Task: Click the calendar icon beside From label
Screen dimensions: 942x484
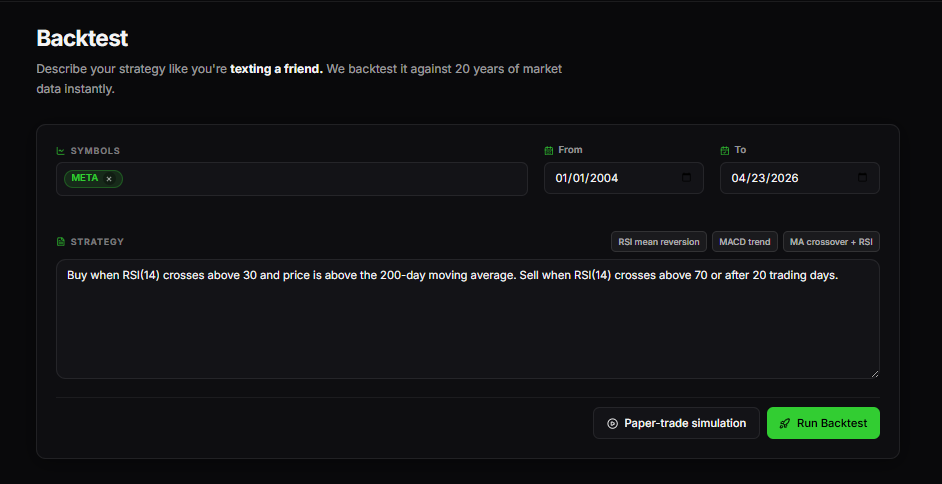Action: click(548, 150)
